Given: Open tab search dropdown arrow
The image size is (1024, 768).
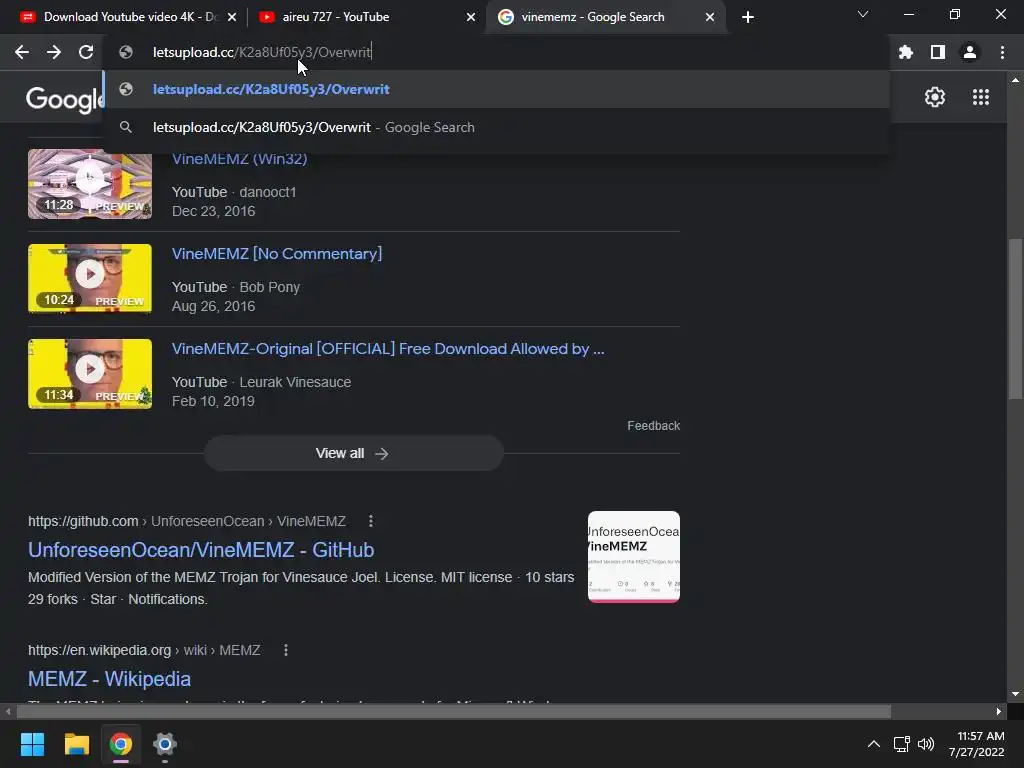Looking at the screenshot, I should point(863,14).
